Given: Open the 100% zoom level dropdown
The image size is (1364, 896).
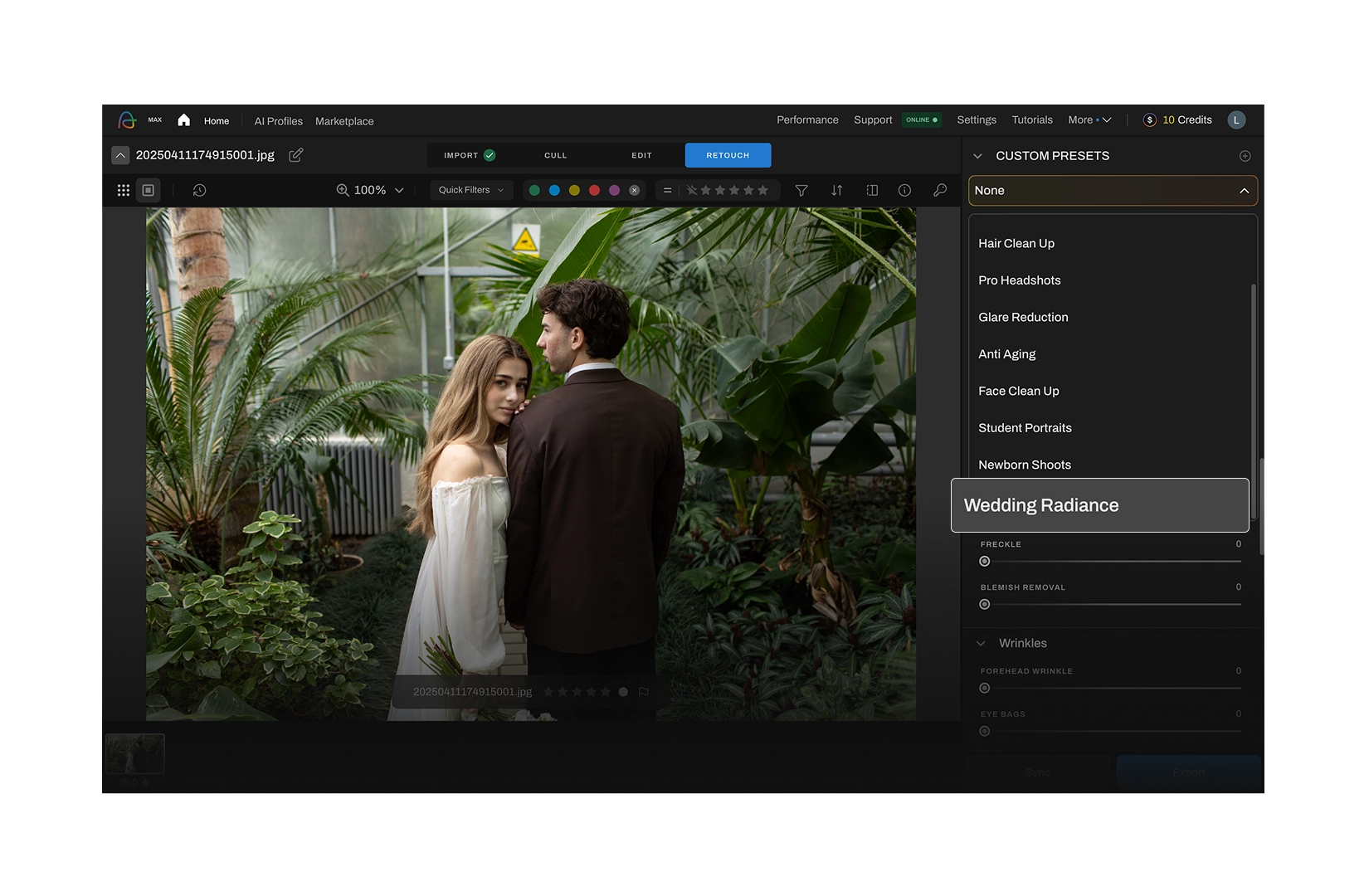Looking at the screenshot, I should click(x=370, y=190).
